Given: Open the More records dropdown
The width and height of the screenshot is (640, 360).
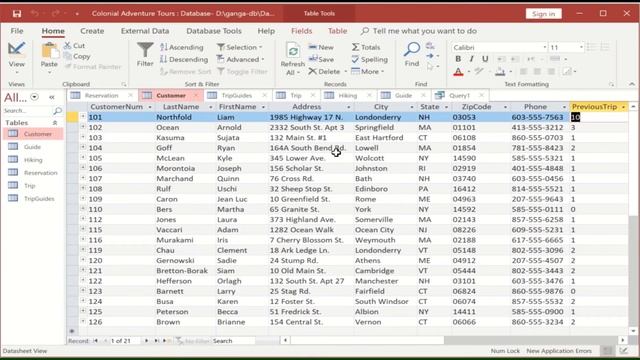Looking at the screenshot, I should pos(368,71).
